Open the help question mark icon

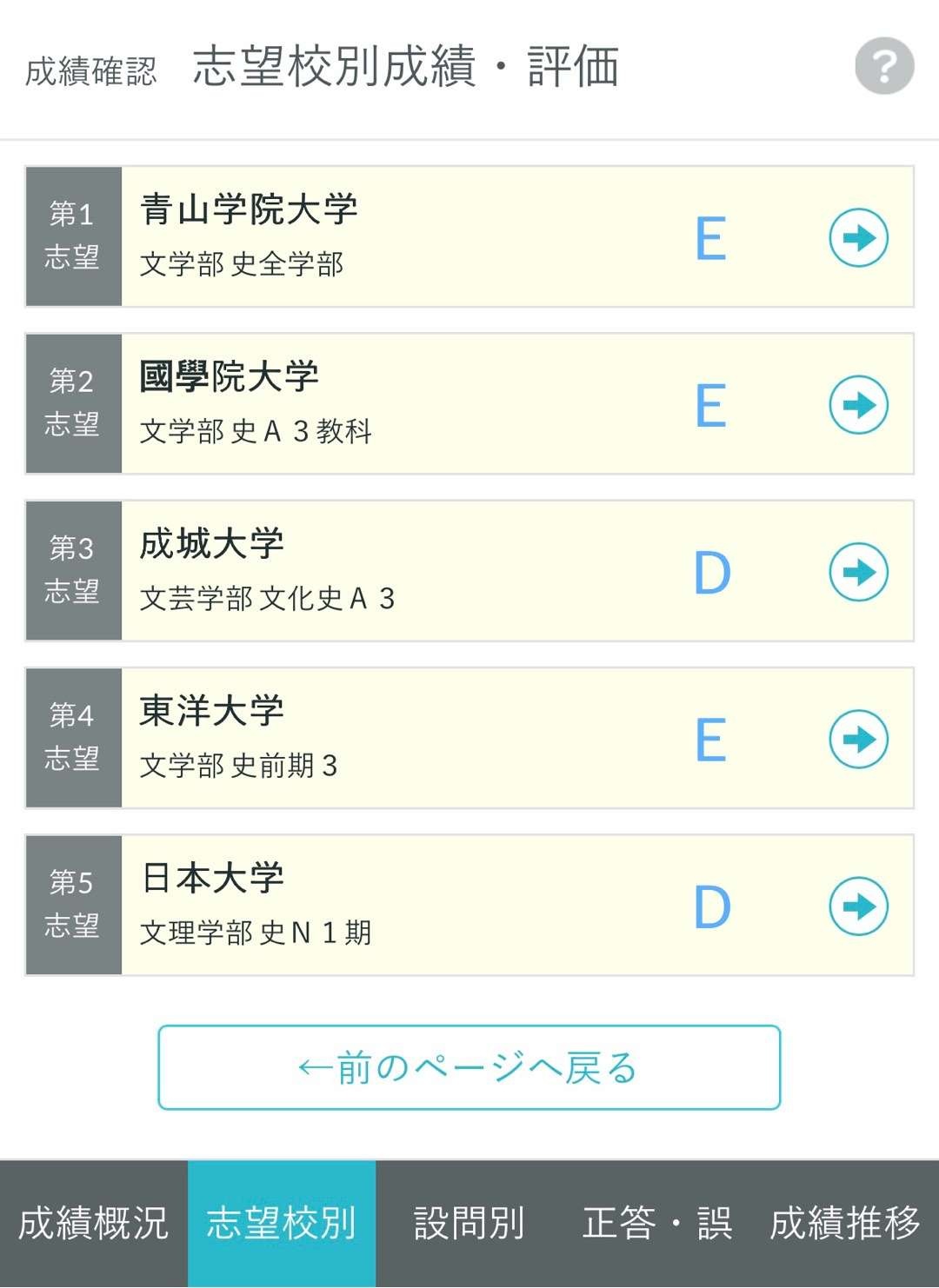click(x=884, y=66)
